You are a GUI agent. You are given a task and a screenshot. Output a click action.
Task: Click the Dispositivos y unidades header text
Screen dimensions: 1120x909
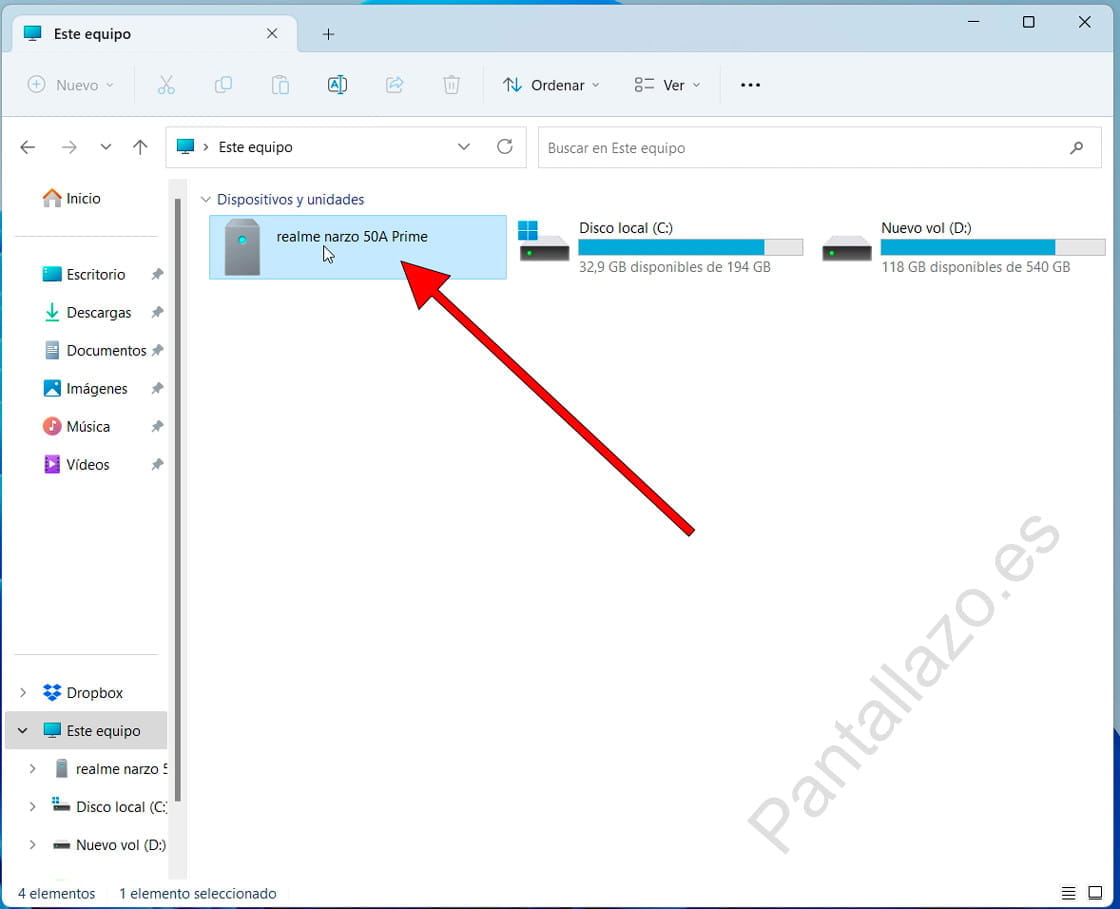(x=291, y=199)
